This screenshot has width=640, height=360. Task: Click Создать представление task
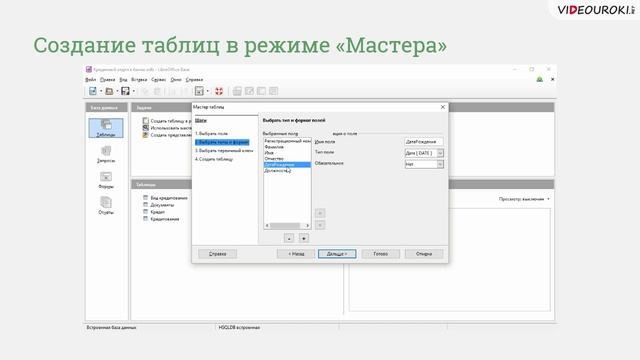pyautogui.click(x=167, y=135)
